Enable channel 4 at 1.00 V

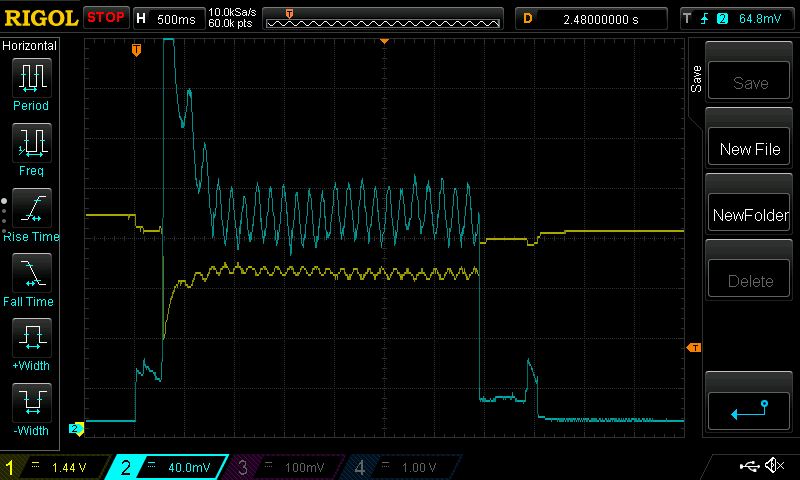click(400, 467)
